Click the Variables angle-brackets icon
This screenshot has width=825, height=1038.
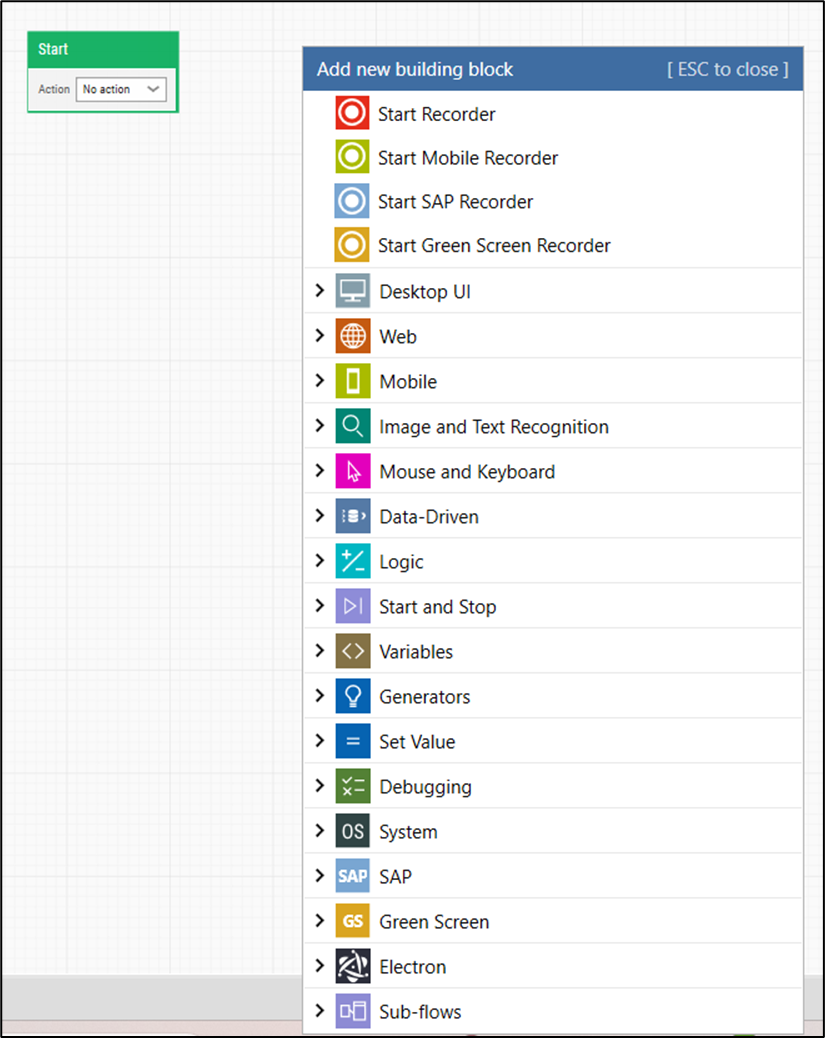click(x=351, y=650)
